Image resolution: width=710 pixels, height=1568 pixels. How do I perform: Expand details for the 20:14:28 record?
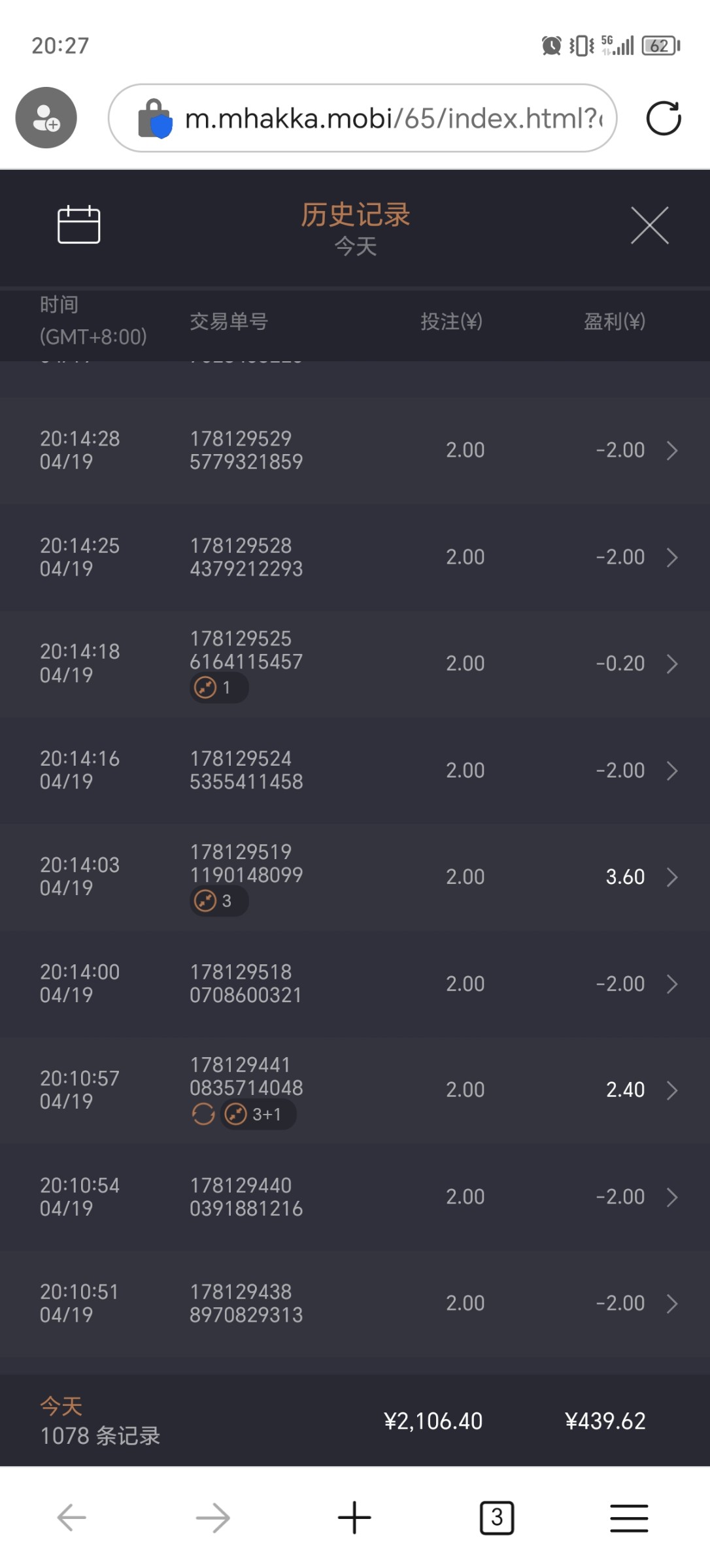672,450
